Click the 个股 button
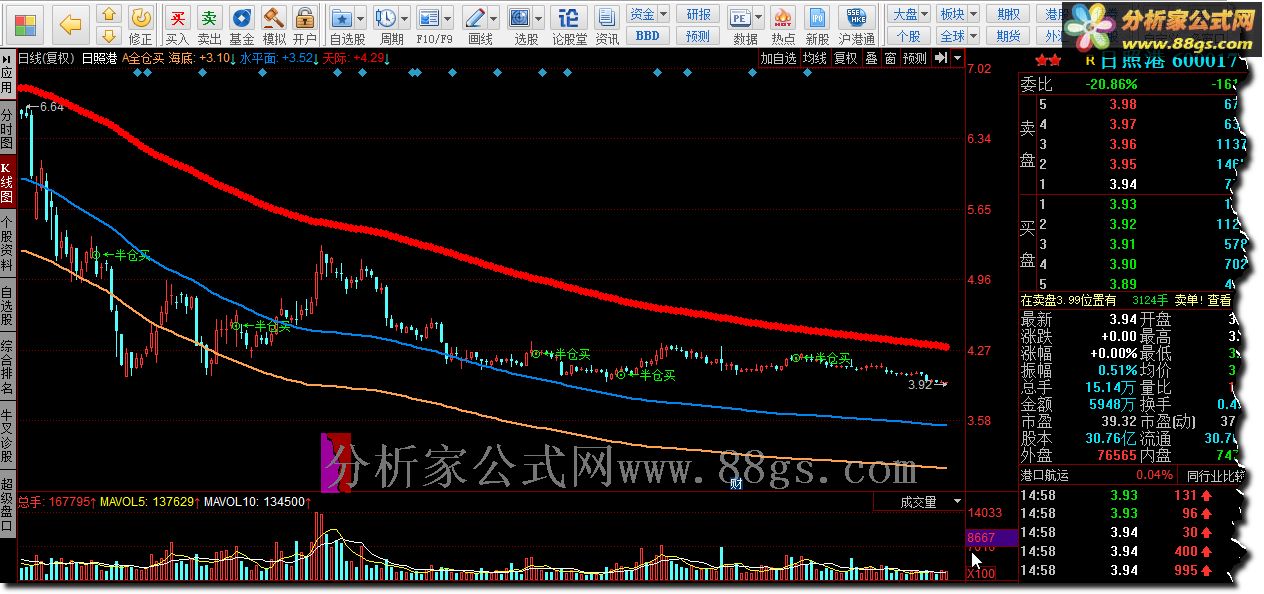Viewport: 1264px width, 594px height. pyautogui.click(x=908, y=36)
